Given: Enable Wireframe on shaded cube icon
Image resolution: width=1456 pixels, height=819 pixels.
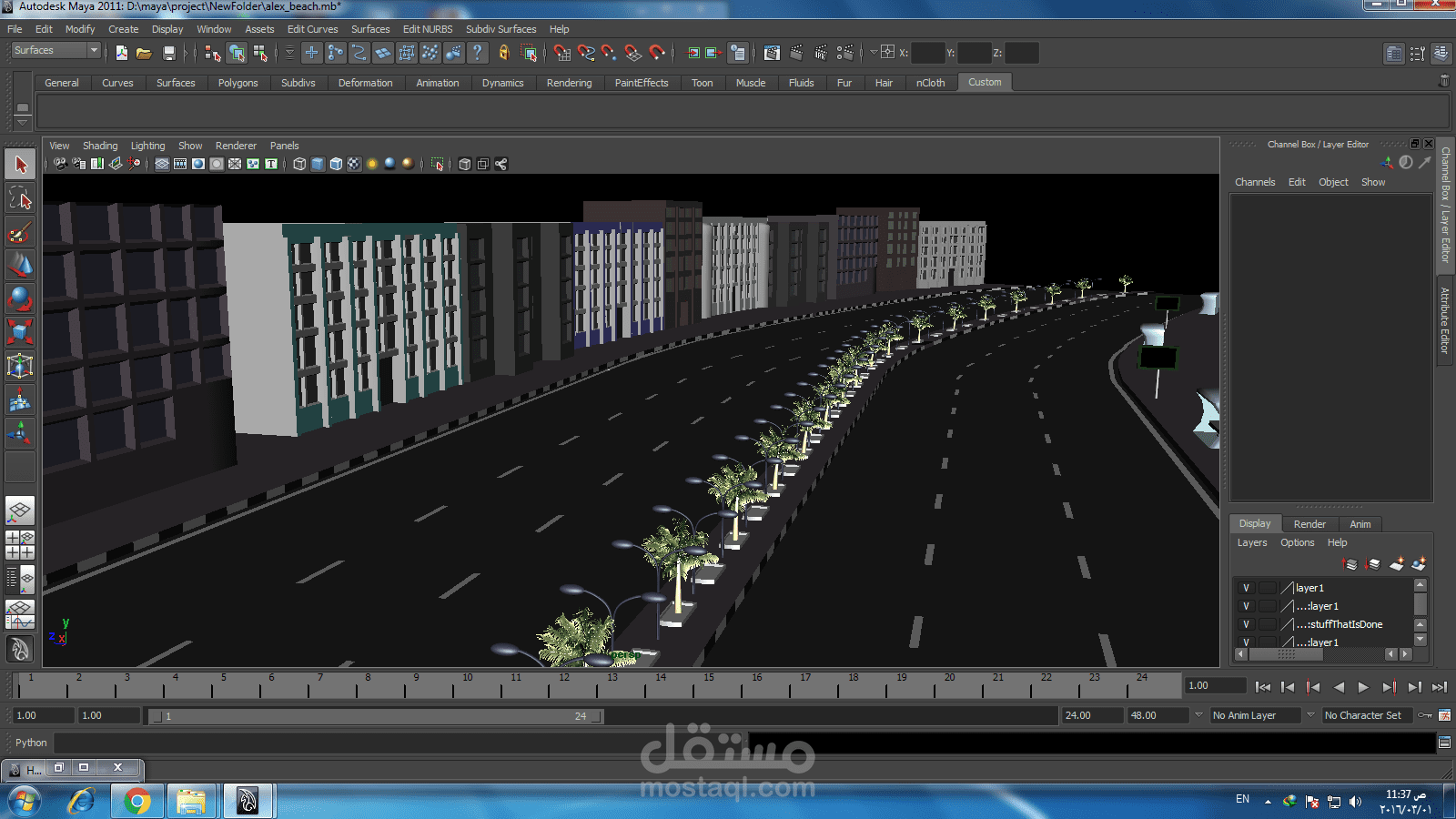Looking at the screenshot, I should point(336,164).
